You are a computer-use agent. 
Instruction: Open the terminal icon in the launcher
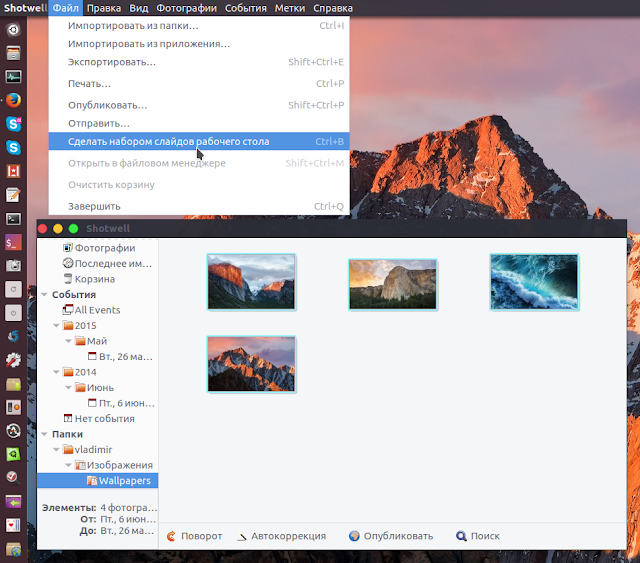13,219
